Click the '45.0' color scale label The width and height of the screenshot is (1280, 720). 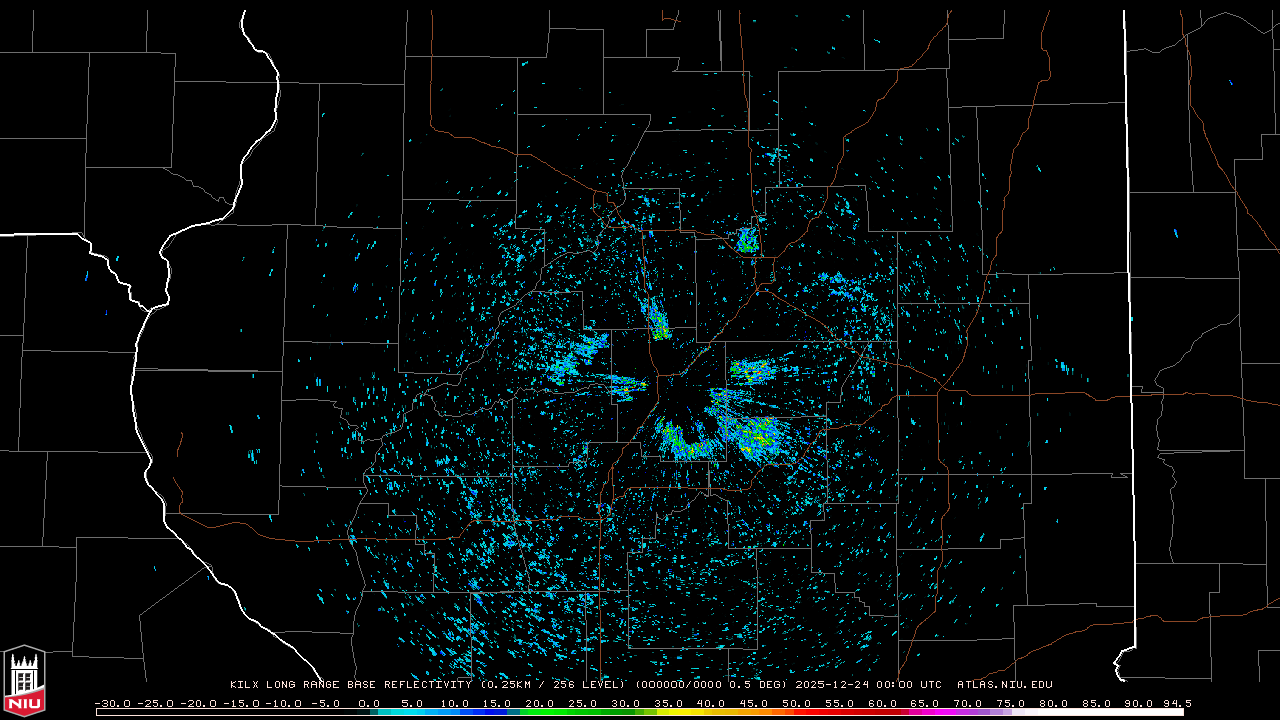[x=755, y=703]
